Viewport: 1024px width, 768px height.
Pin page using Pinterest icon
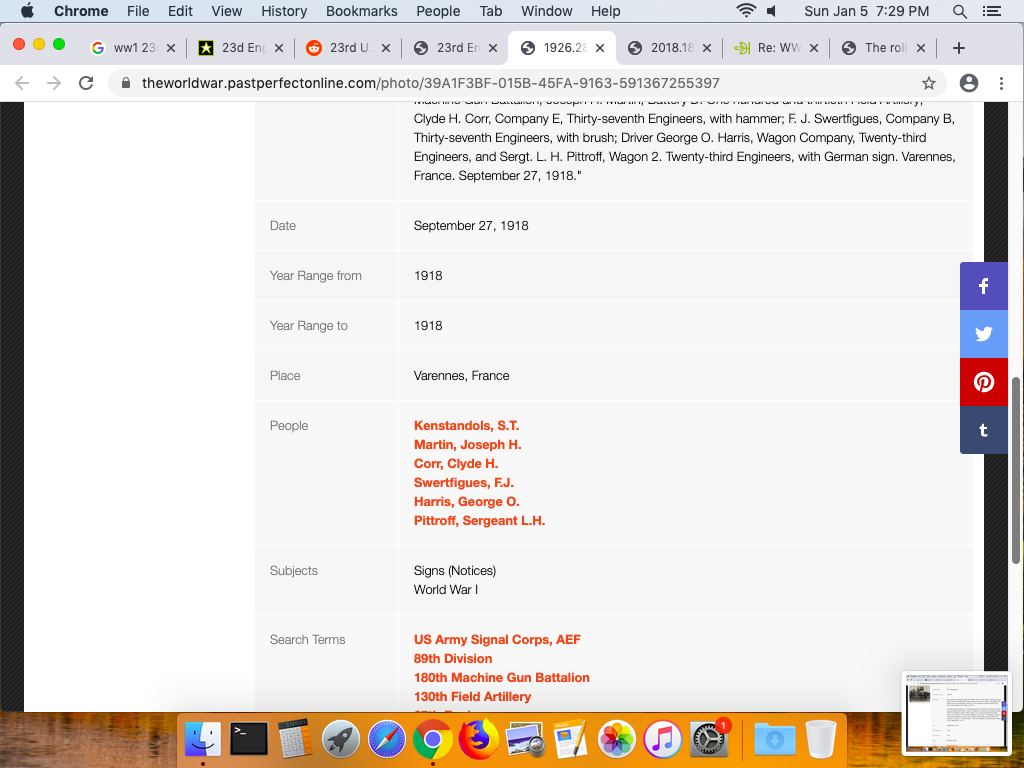(x=984, y=382)
